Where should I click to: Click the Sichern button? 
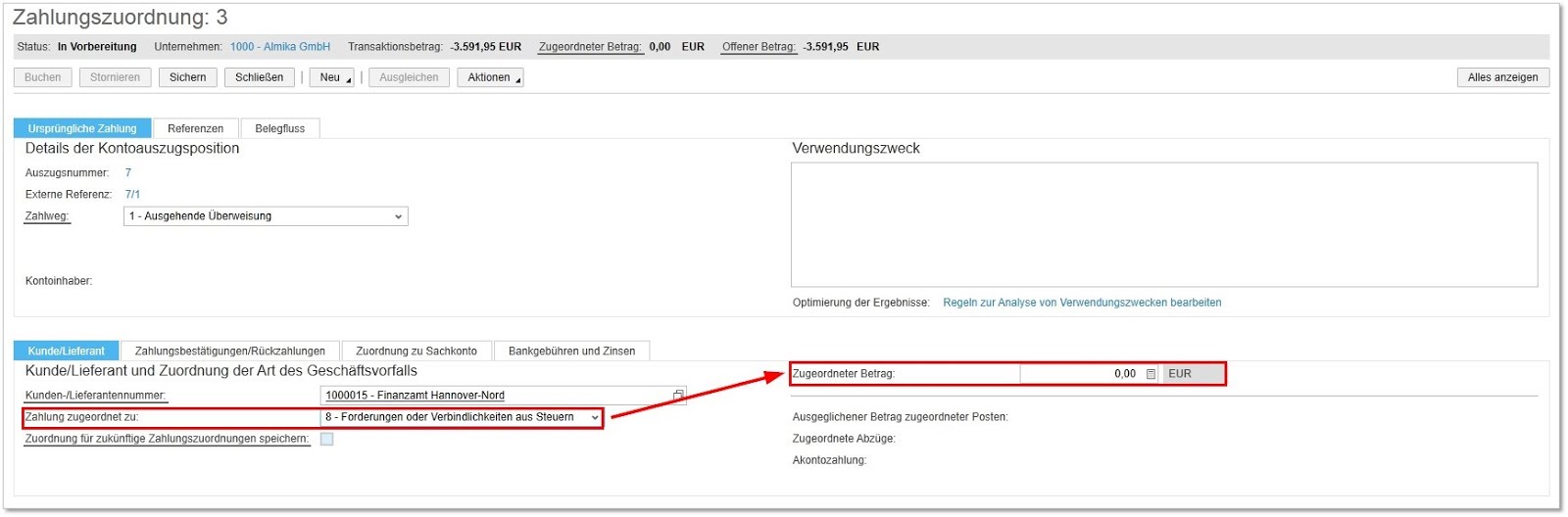click(187, 77)
